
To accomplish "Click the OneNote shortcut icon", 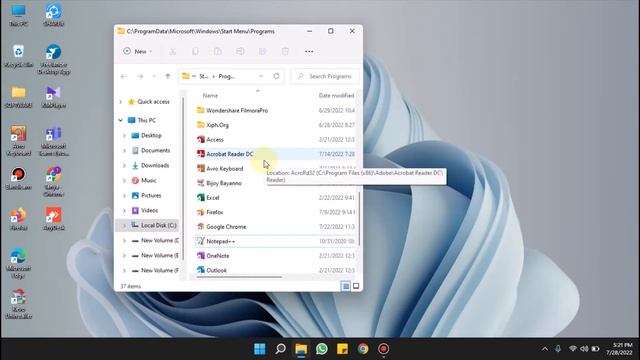I will point(200,256).
